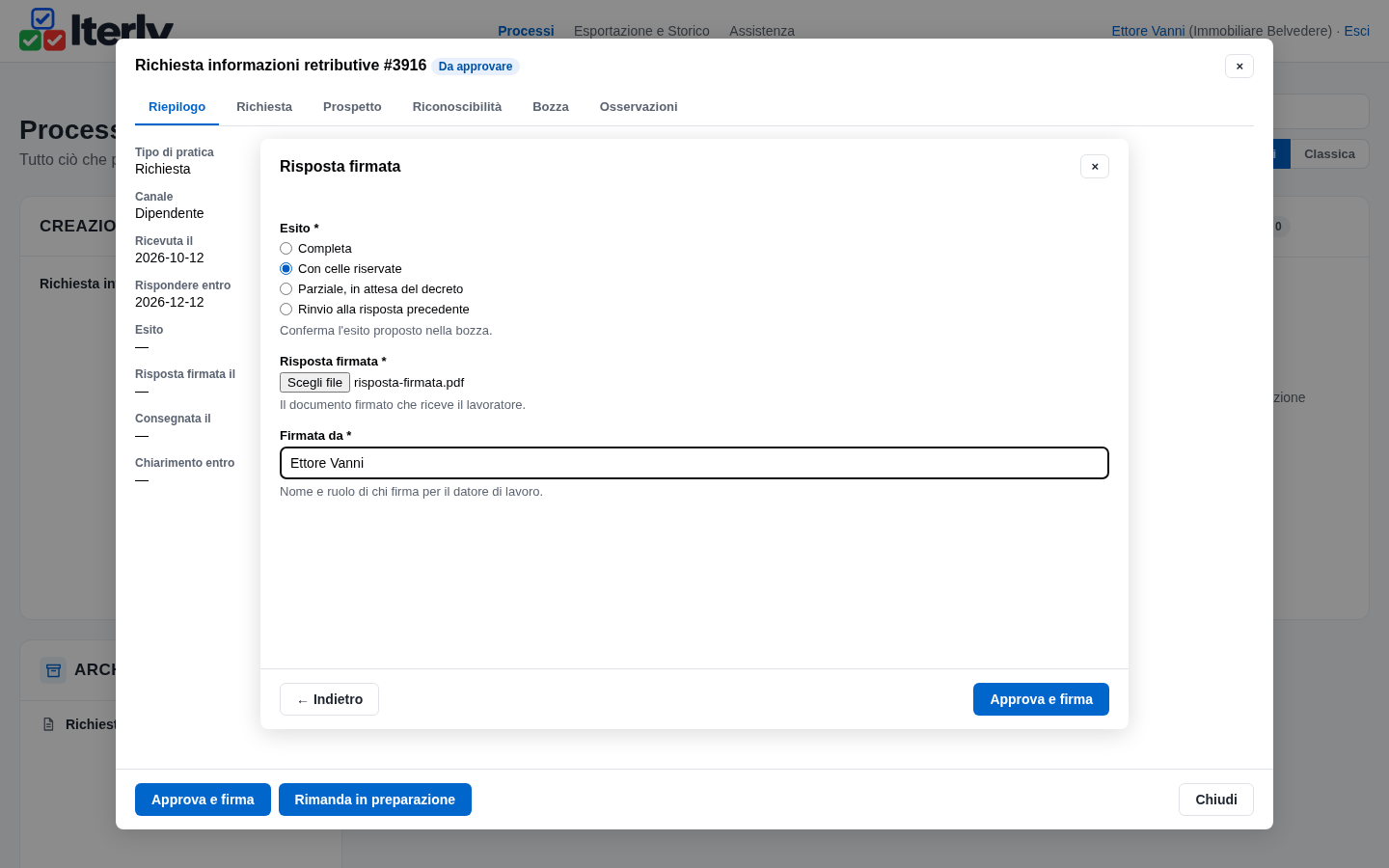1389x868 pixels.
Task: Open the Riconoscibilità tab
Action: pyautogui.click(x=457, y=107)
